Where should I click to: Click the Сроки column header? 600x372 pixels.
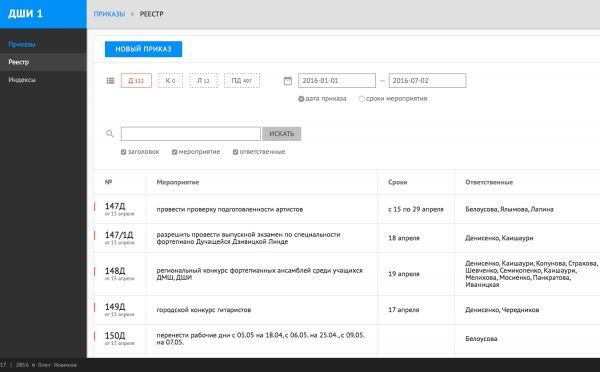click(398, 182)
